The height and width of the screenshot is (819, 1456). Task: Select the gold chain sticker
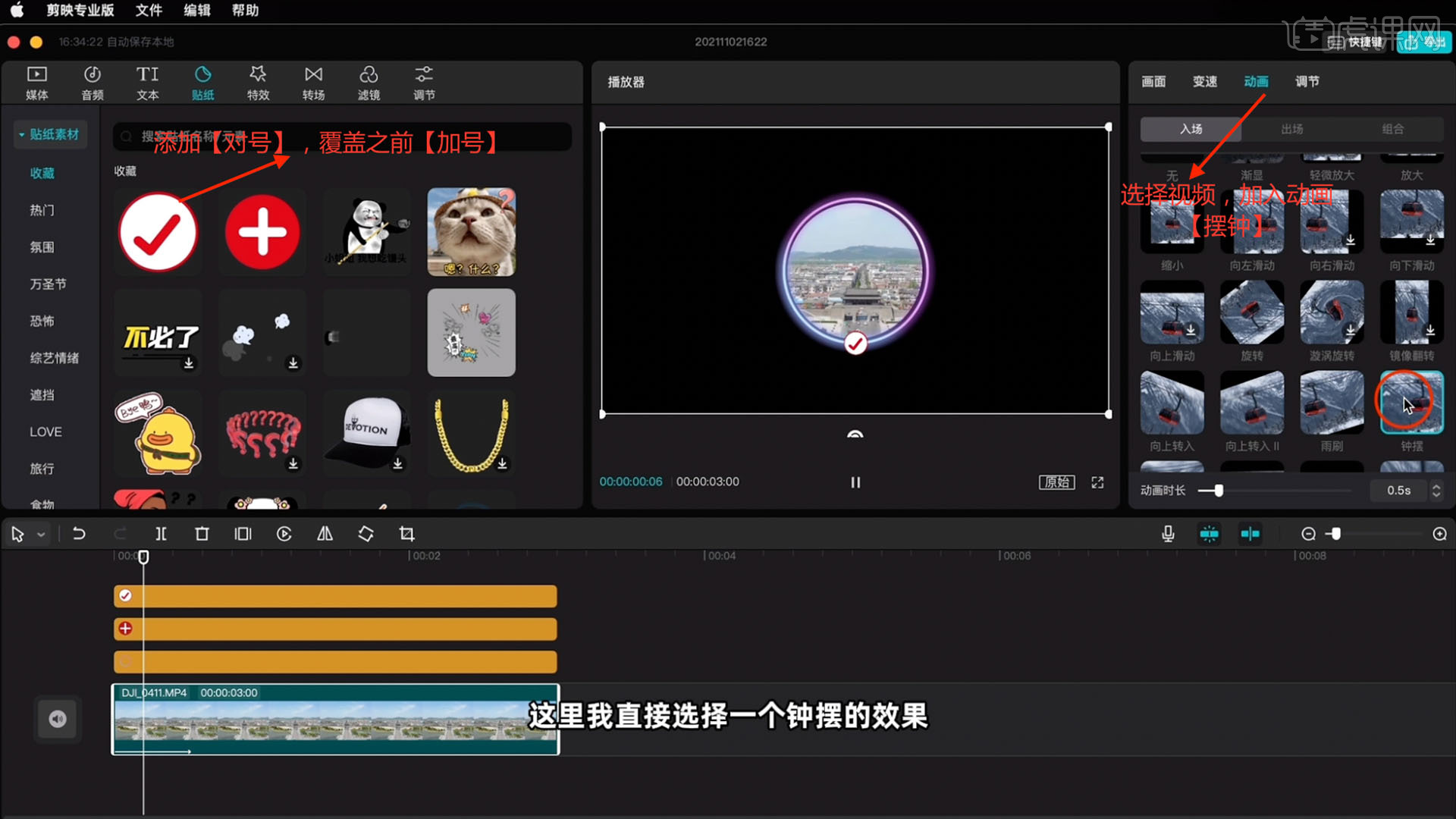click(x=471, y=433)
